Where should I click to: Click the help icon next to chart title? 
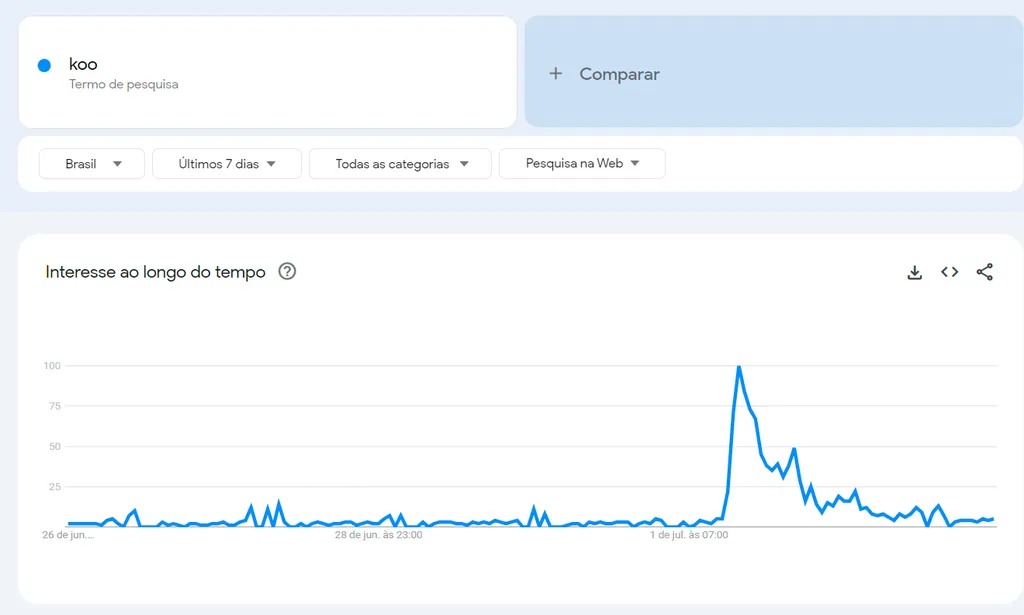287,271
